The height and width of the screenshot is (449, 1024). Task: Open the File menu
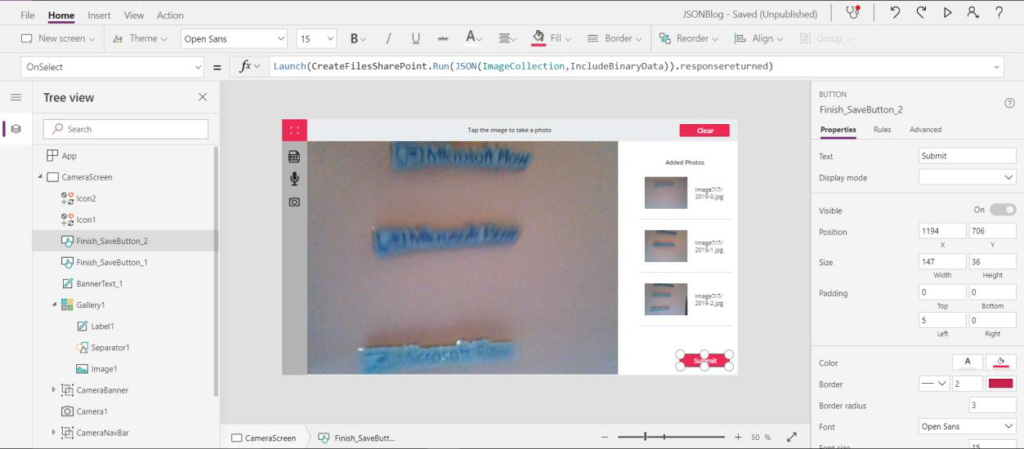pyautogui.click(x=27, y=15)
